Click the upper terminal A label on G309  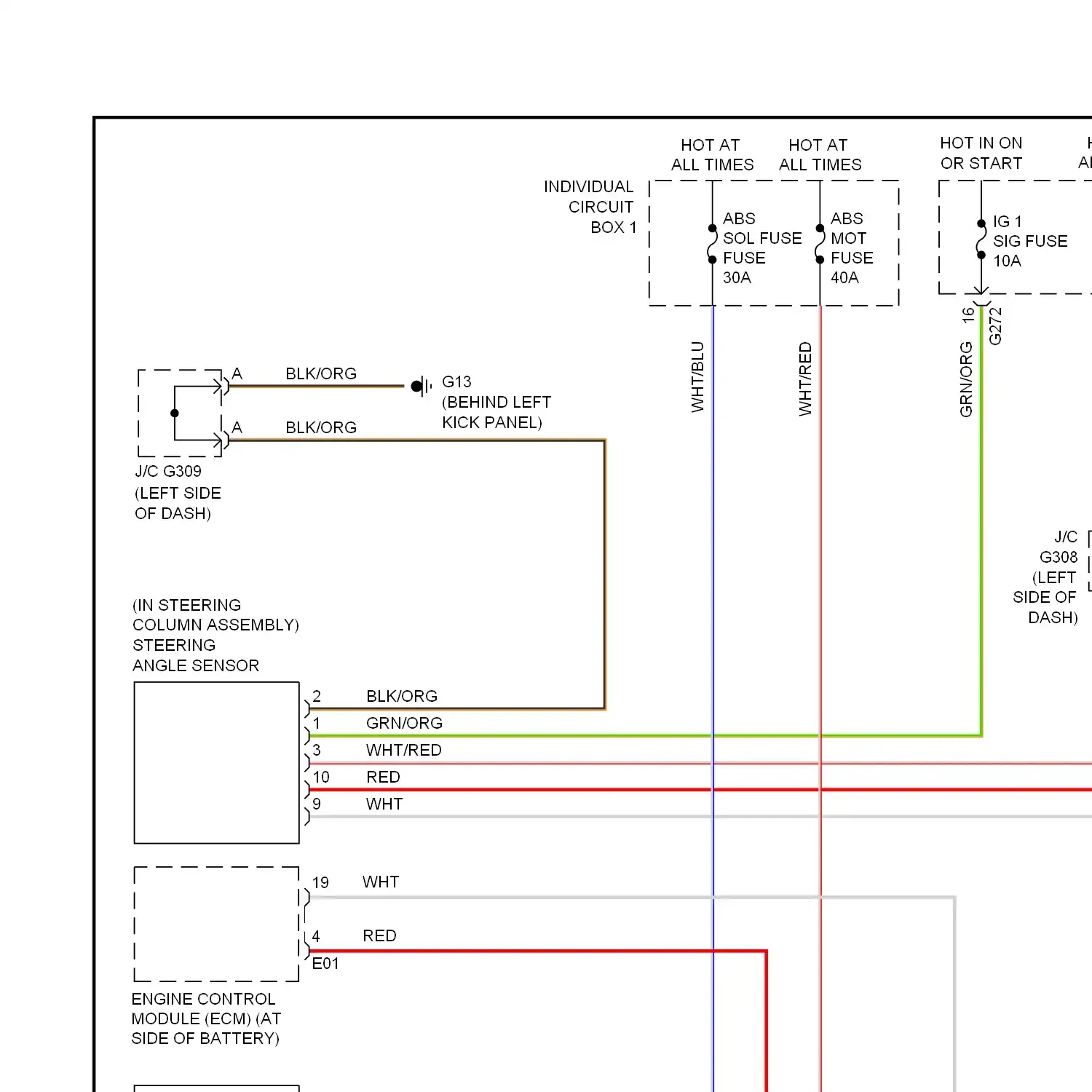coord(237,374)
